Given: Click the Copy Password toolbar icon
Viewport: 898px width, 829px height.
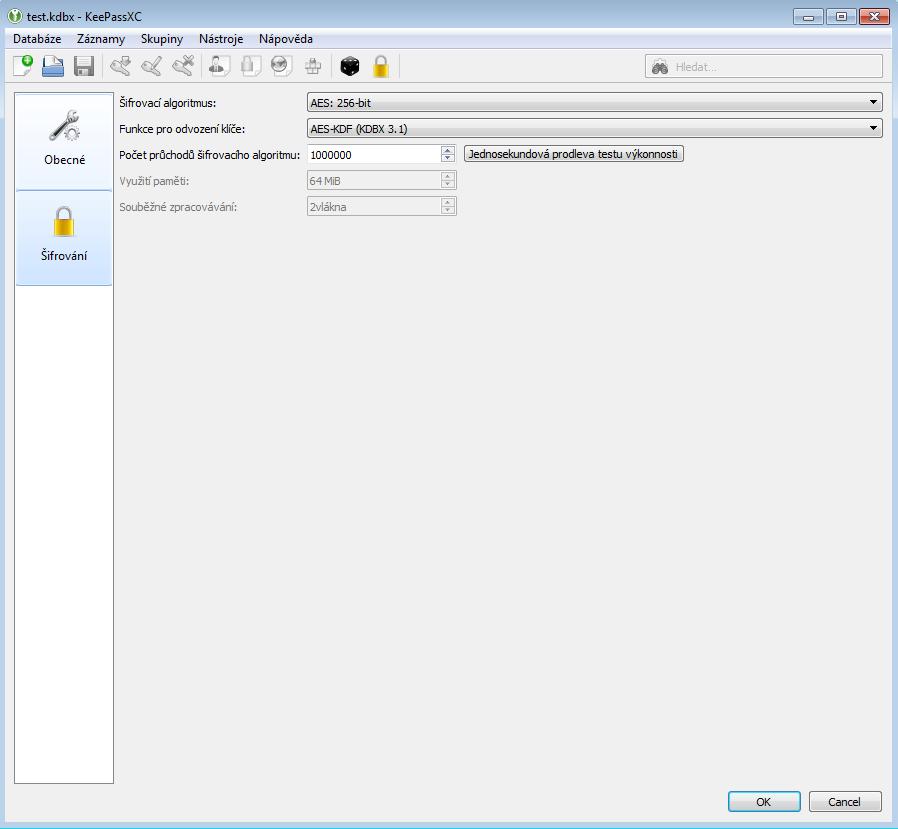Looking at the screenshot, I should (250, 66).
